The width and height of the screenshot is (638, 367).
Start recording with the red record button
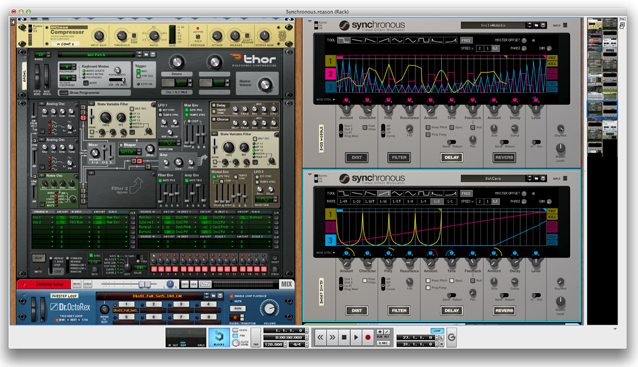368,337
